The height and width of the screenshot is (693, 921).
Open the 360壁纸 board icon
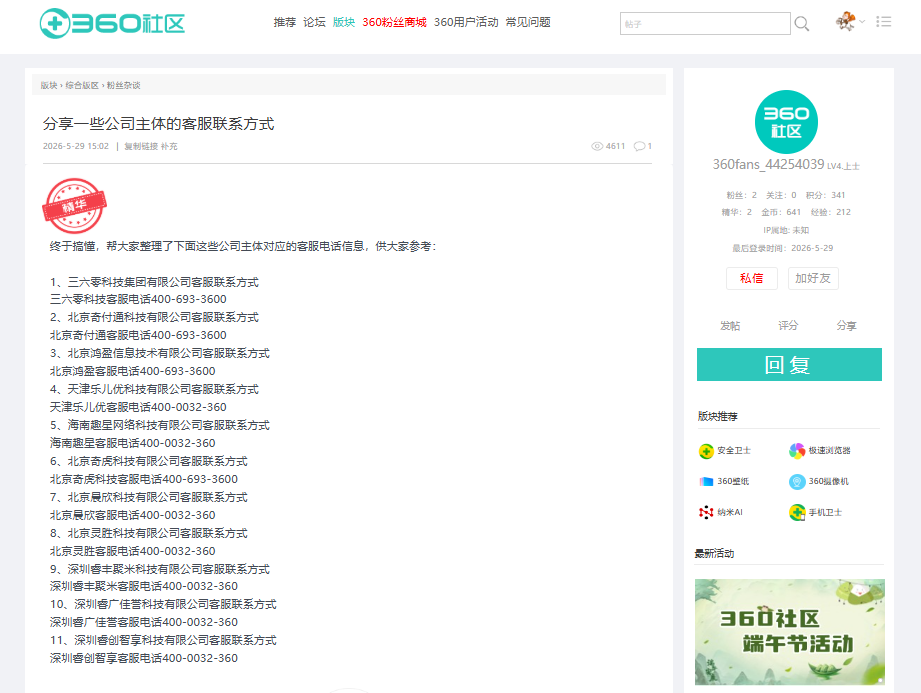pyautogui.click(x=706, y=482)
